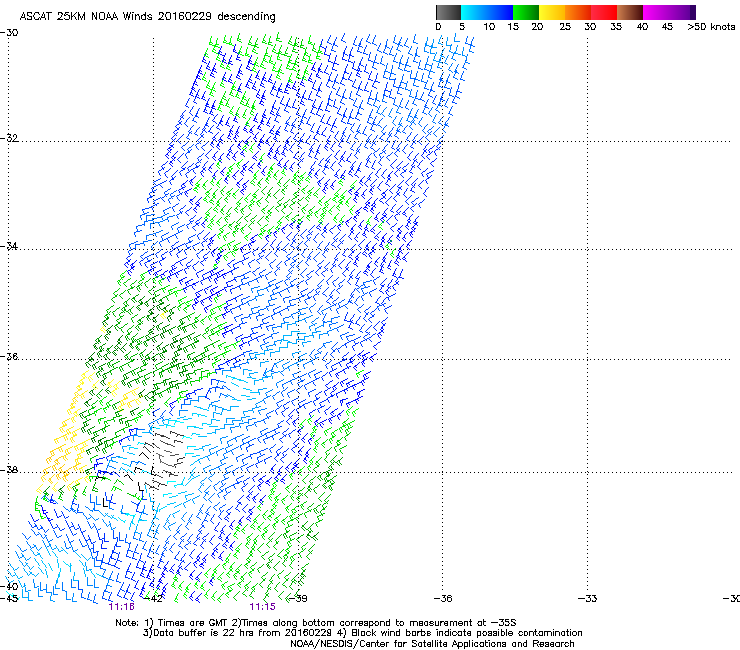The height and width of the screenshot is (650, 740).
Task: Select the orange 25-30 knots color bar segment
Action: click(x=578, y=12)
